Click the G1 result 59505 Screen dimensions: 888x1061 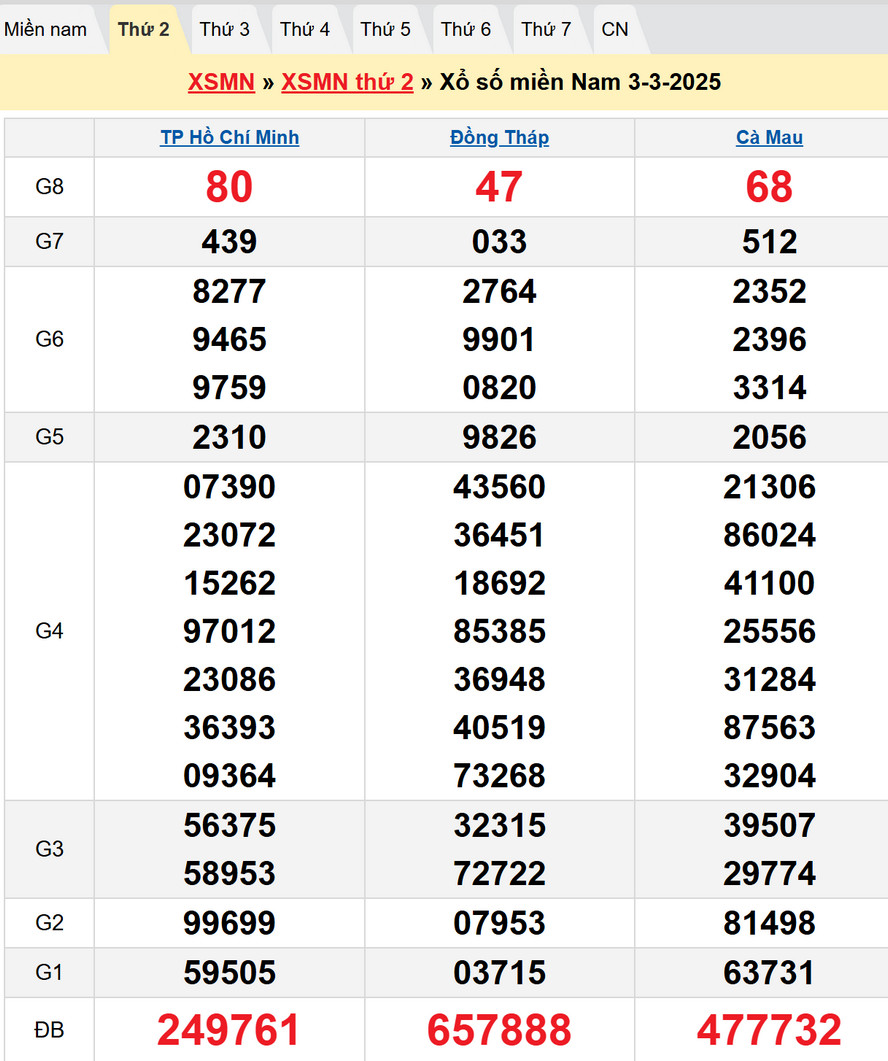coord(229,972)
